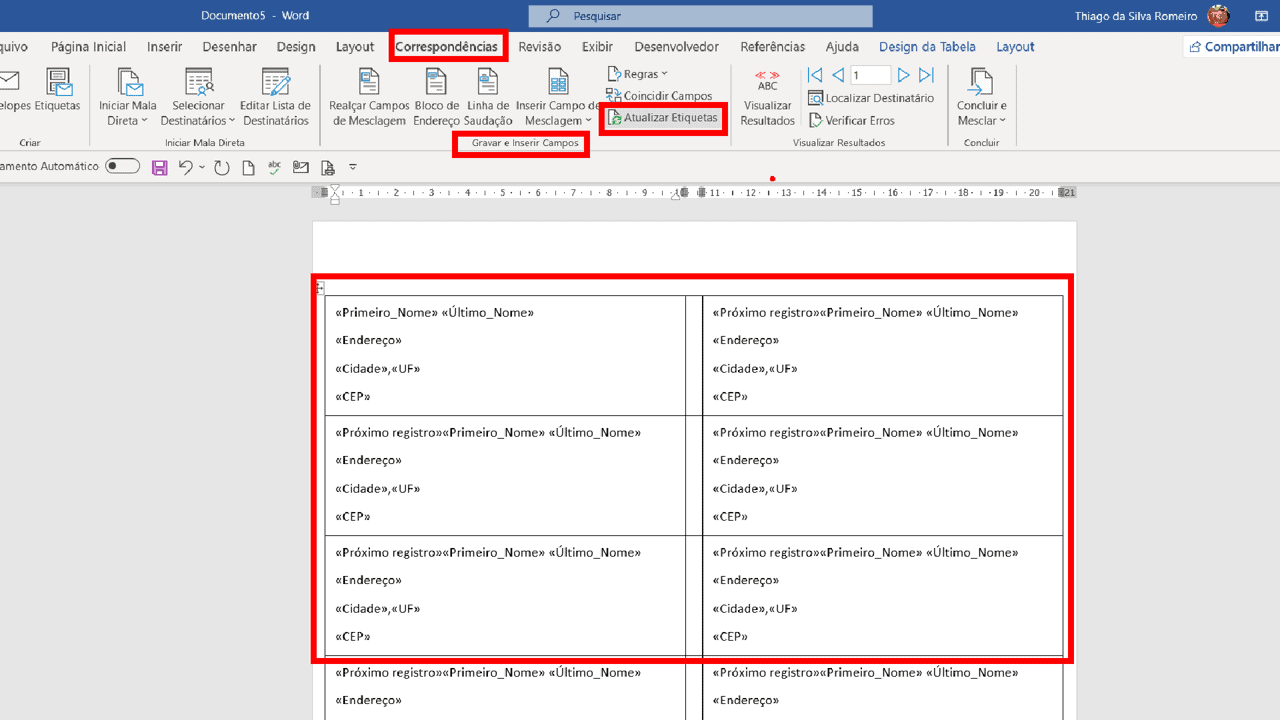The width and height of the screenshot is (1280, 720).
Task: Select the Correspondências tab
Action: point(446,47)
